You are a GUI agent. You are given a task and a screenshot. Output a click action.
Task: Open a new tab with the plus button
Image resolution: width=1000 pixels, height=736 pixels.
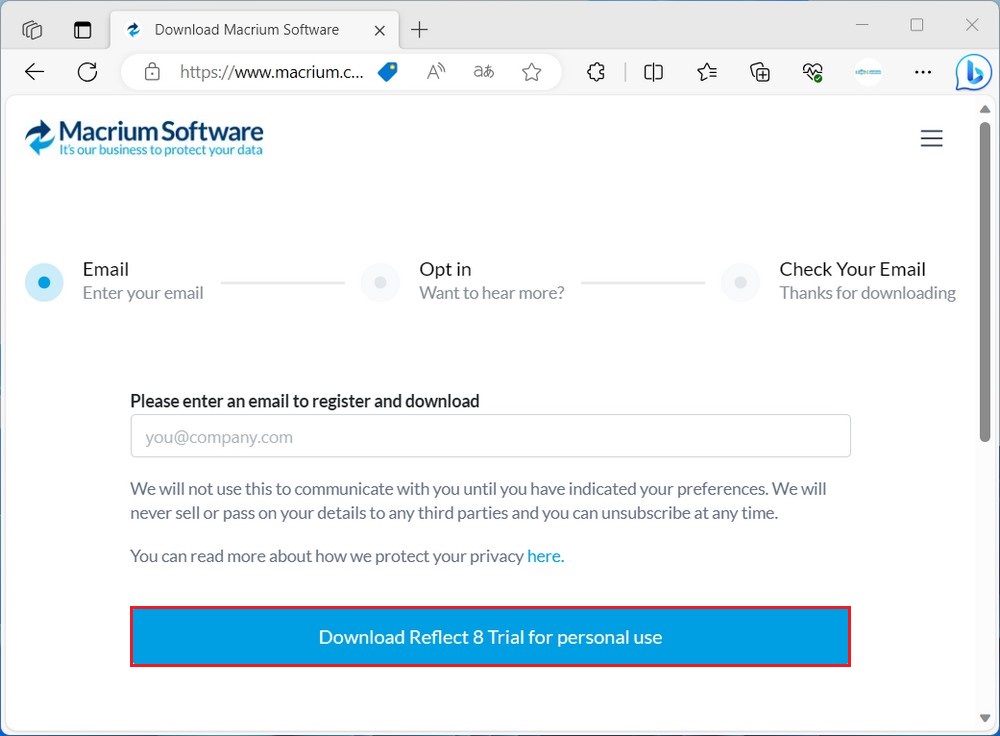click(x=420, y=29)
